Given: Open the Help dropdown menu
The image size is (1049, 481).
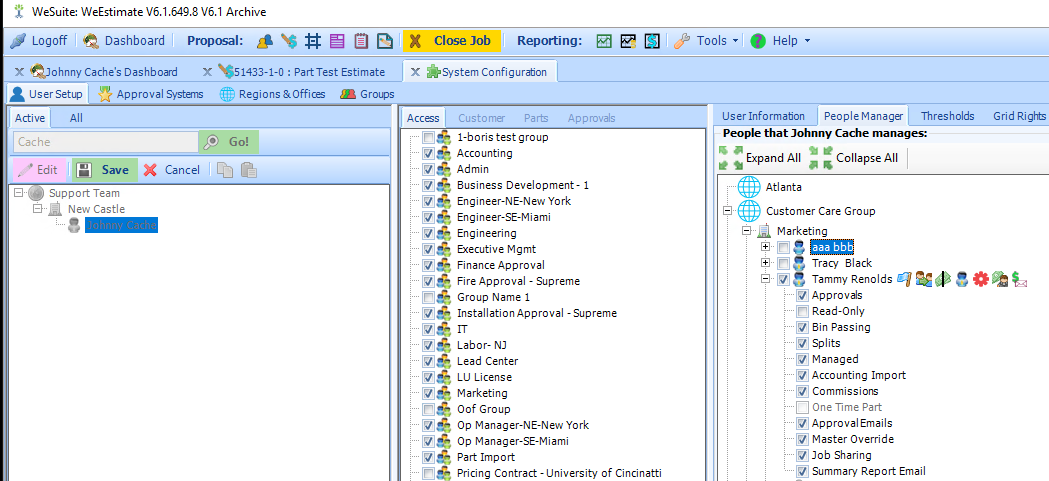Looking at the screenshot, I should point(780,41).
